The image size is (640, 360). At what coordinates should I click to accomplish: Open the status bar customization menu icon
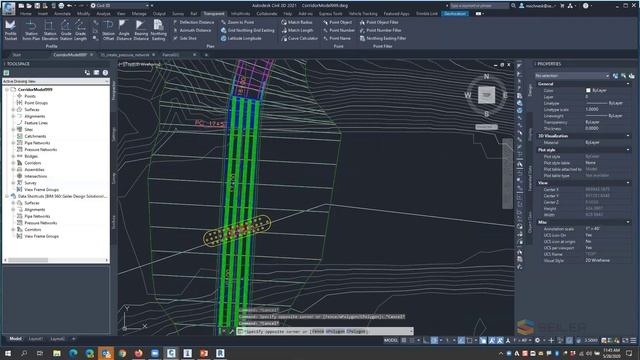pos(633,340)
